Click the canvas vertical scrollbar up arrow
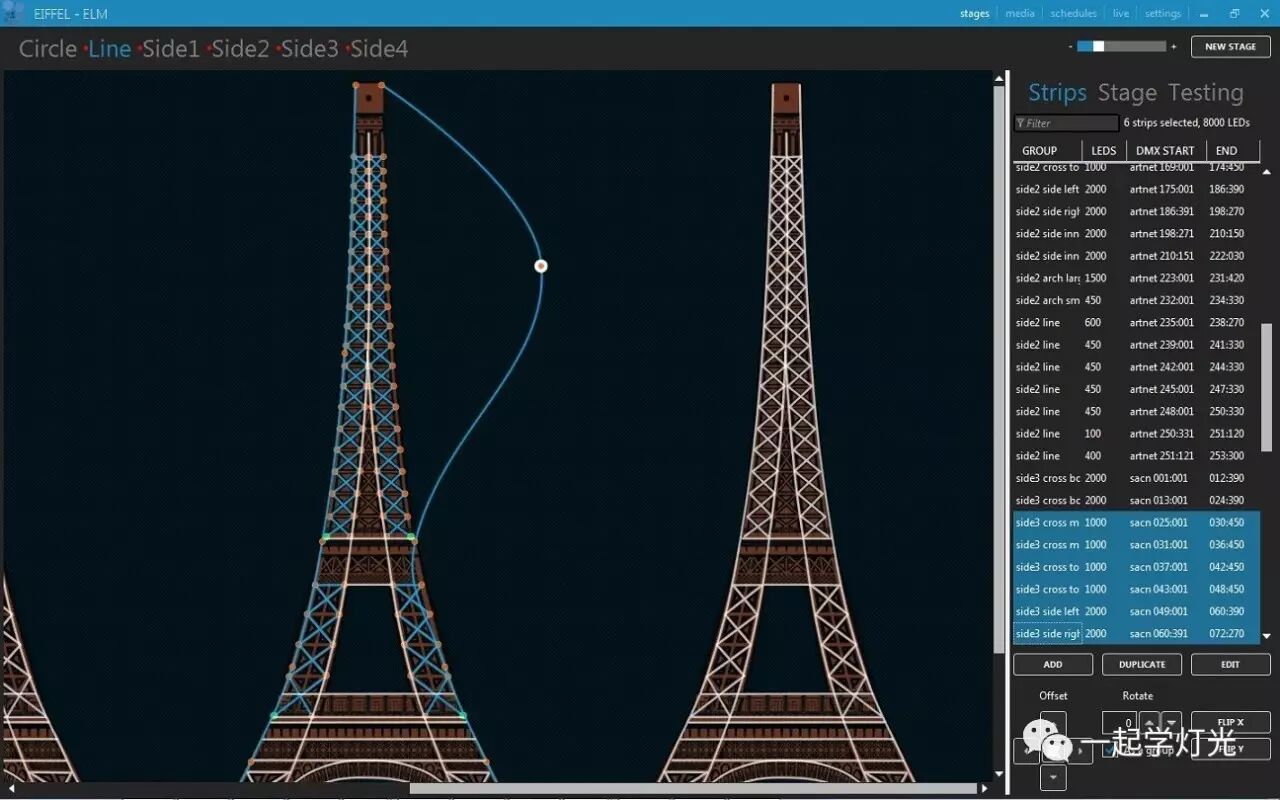1280x800 pixels. point(998,78)
